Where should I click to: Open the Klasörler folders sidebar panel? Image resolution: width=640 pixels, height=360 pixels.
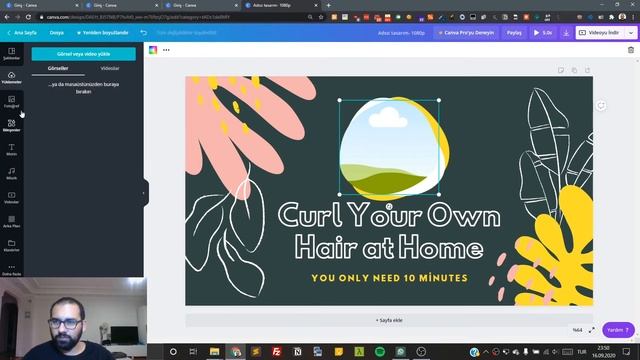click(x=11, y=245)
